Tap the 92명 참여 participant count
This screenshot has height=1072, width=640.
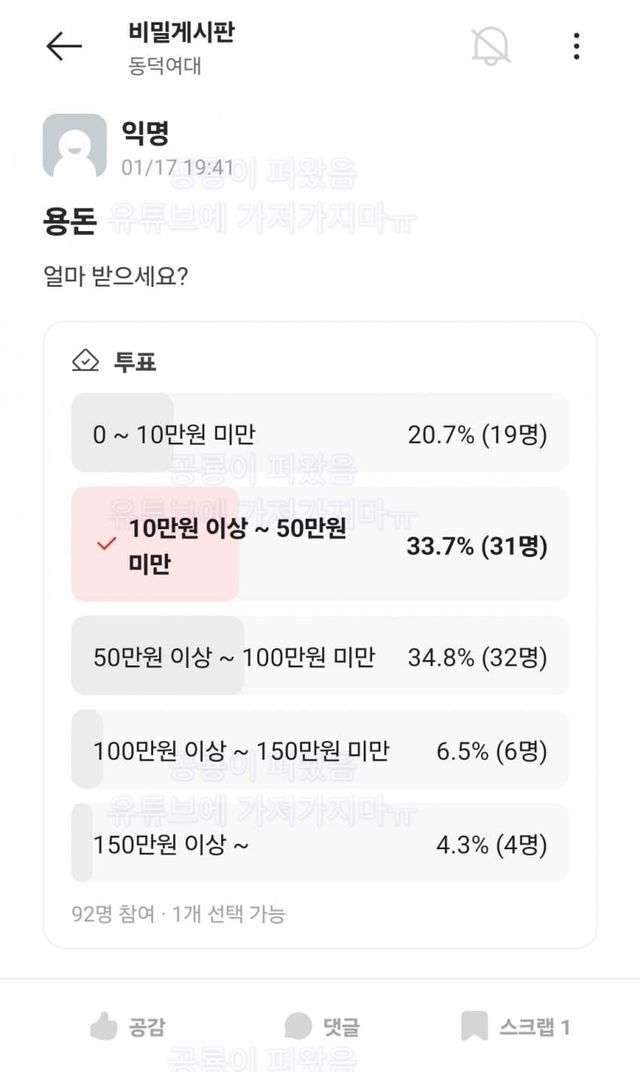pos(113,914)
